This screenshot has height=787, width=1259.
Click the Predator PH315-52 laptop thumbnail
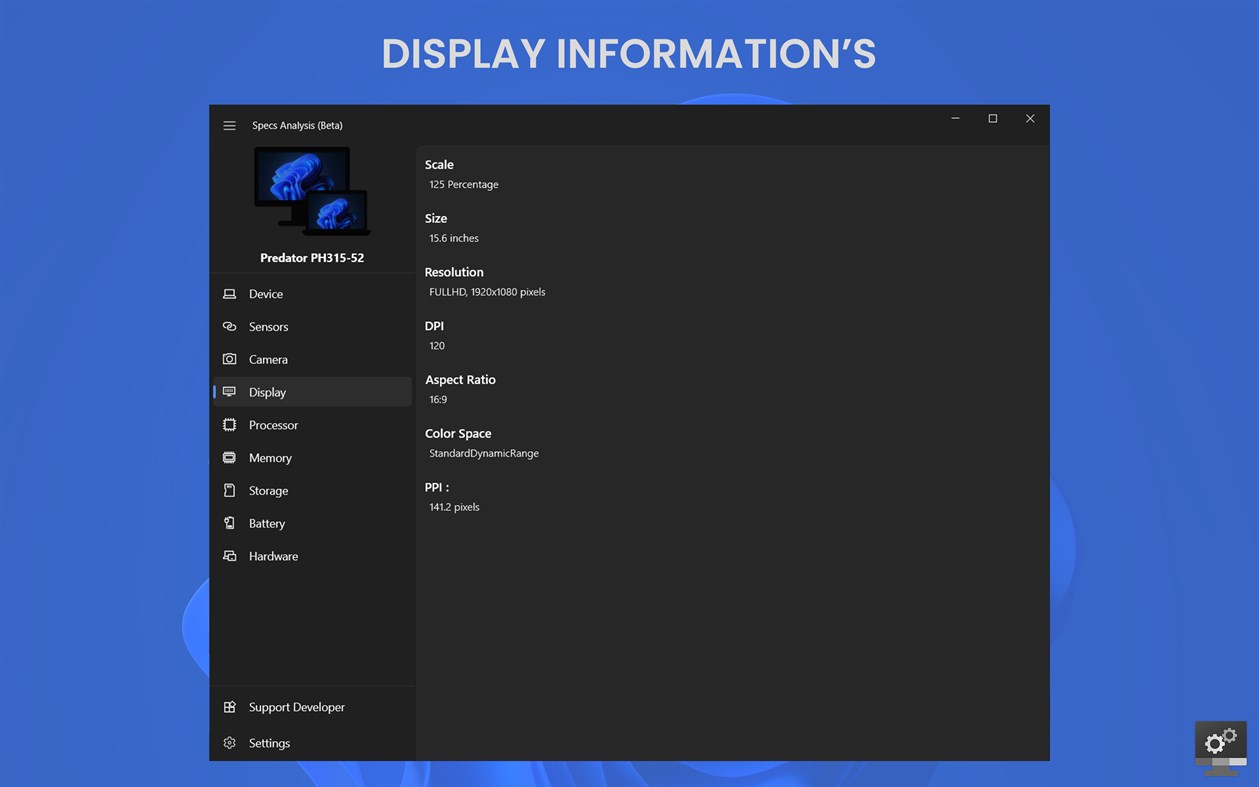click(312, 192)
